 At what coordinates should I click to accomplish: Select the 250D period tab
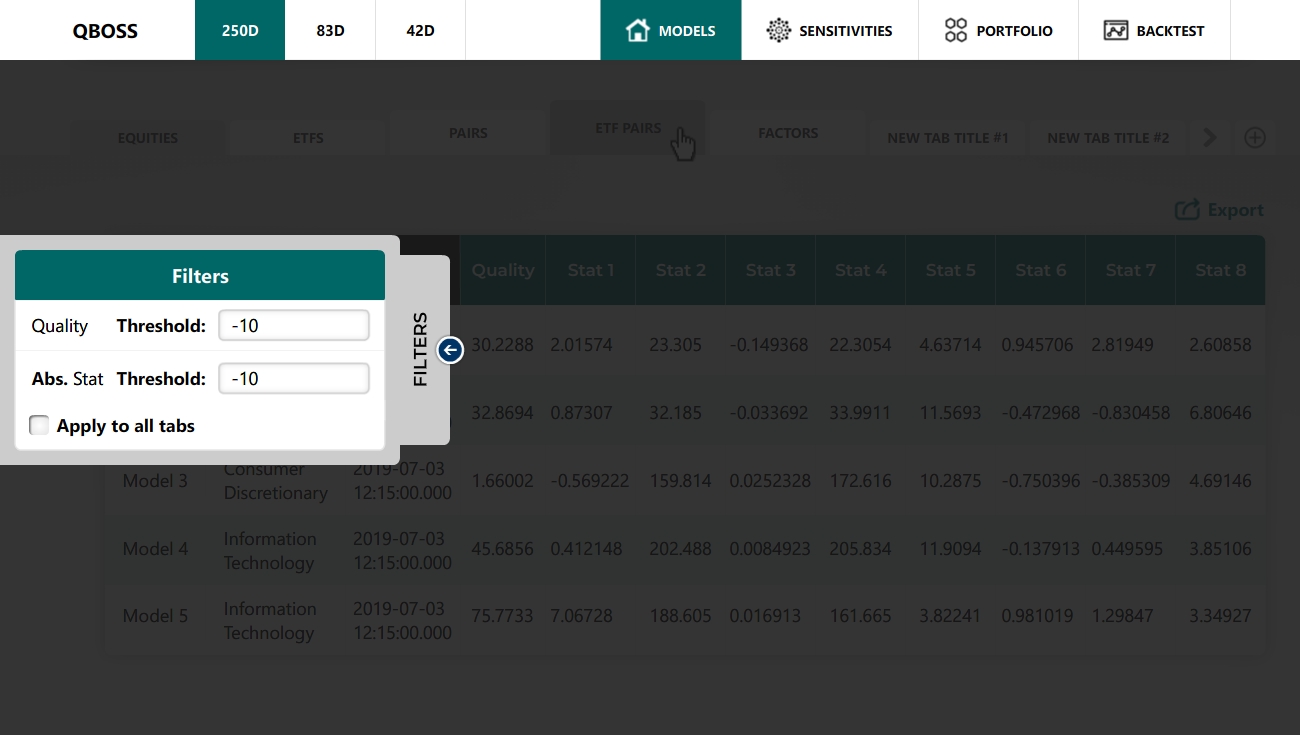[240, 30]
